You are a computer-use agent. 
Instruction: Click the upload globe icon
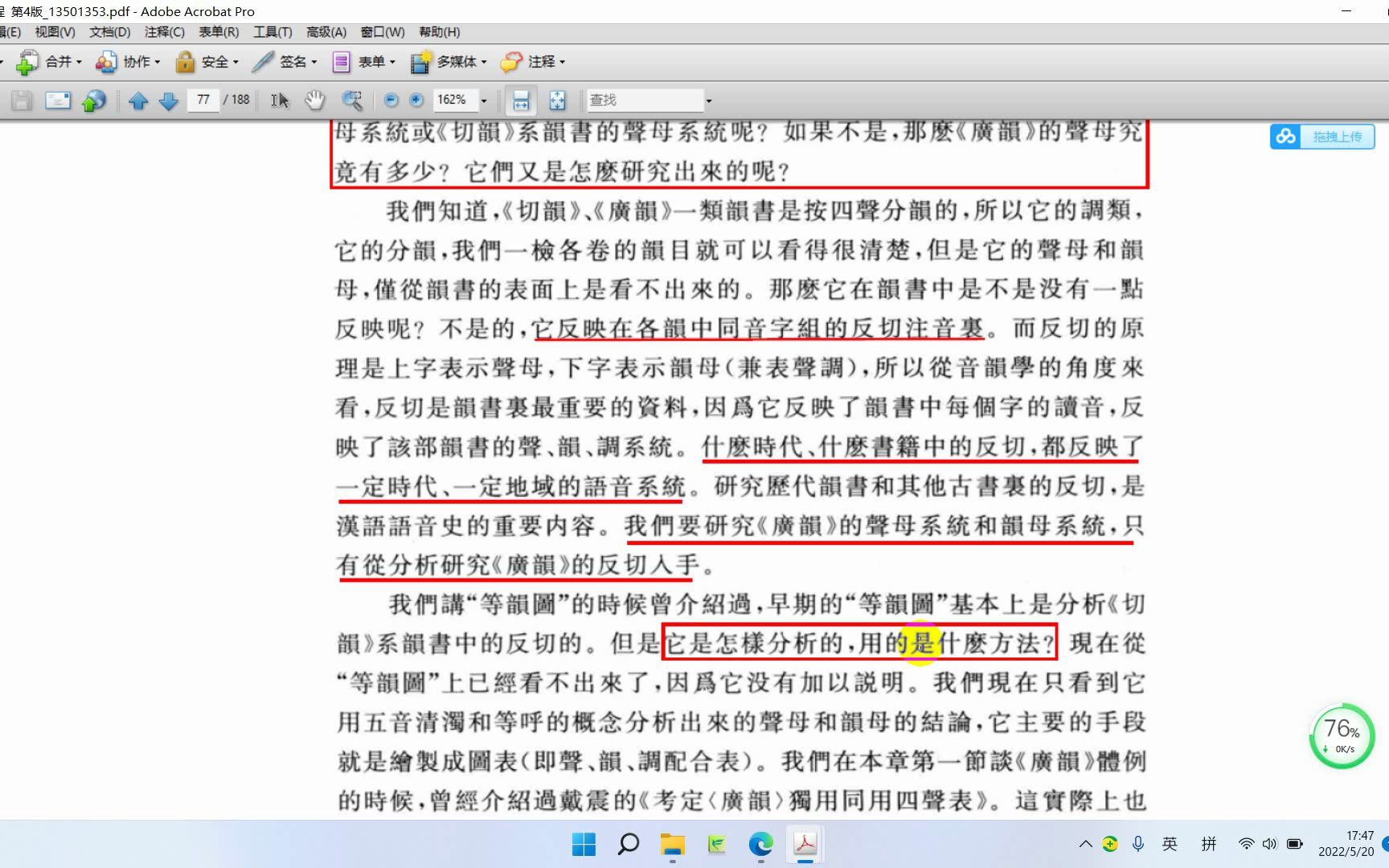(94, 100)
